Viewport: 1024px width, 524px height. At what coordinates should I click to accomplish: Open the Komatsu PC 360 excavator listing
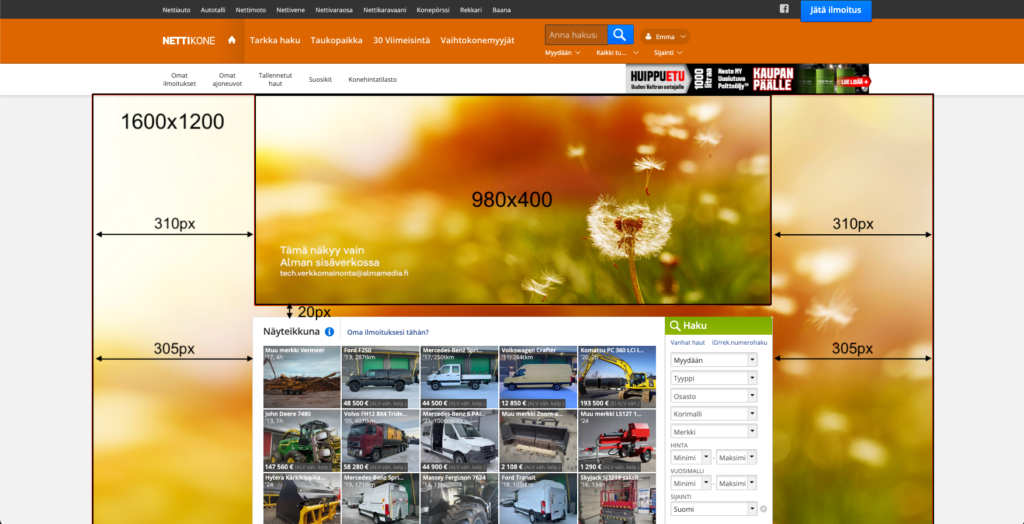(x=616, y=377)
